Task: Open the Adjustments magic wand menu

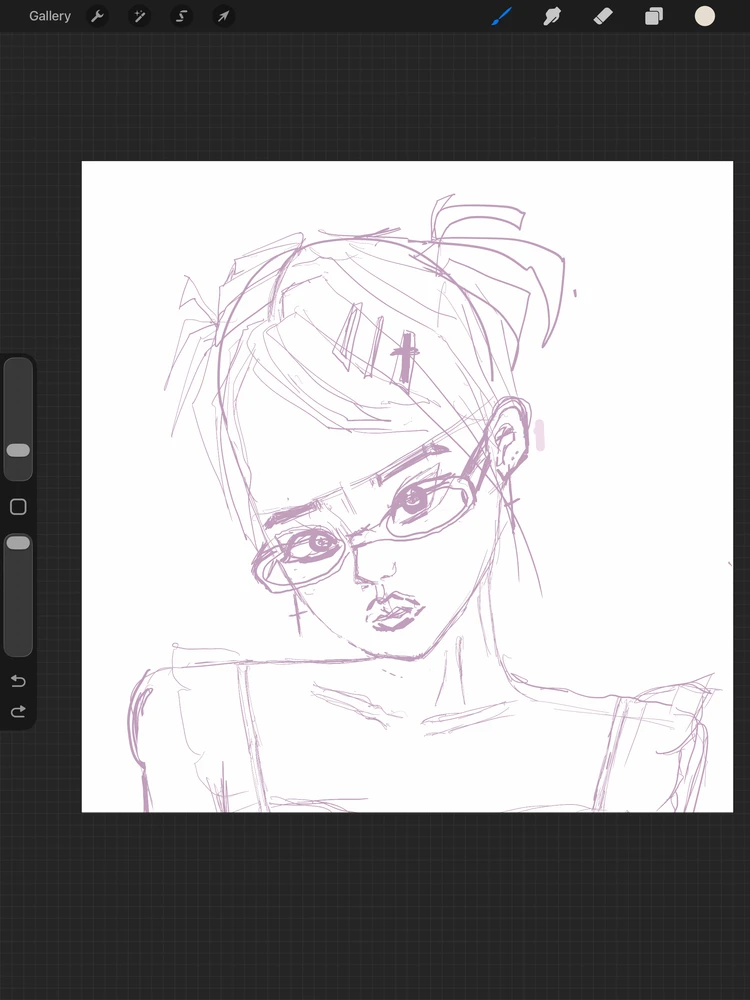Action: [139, 16]
